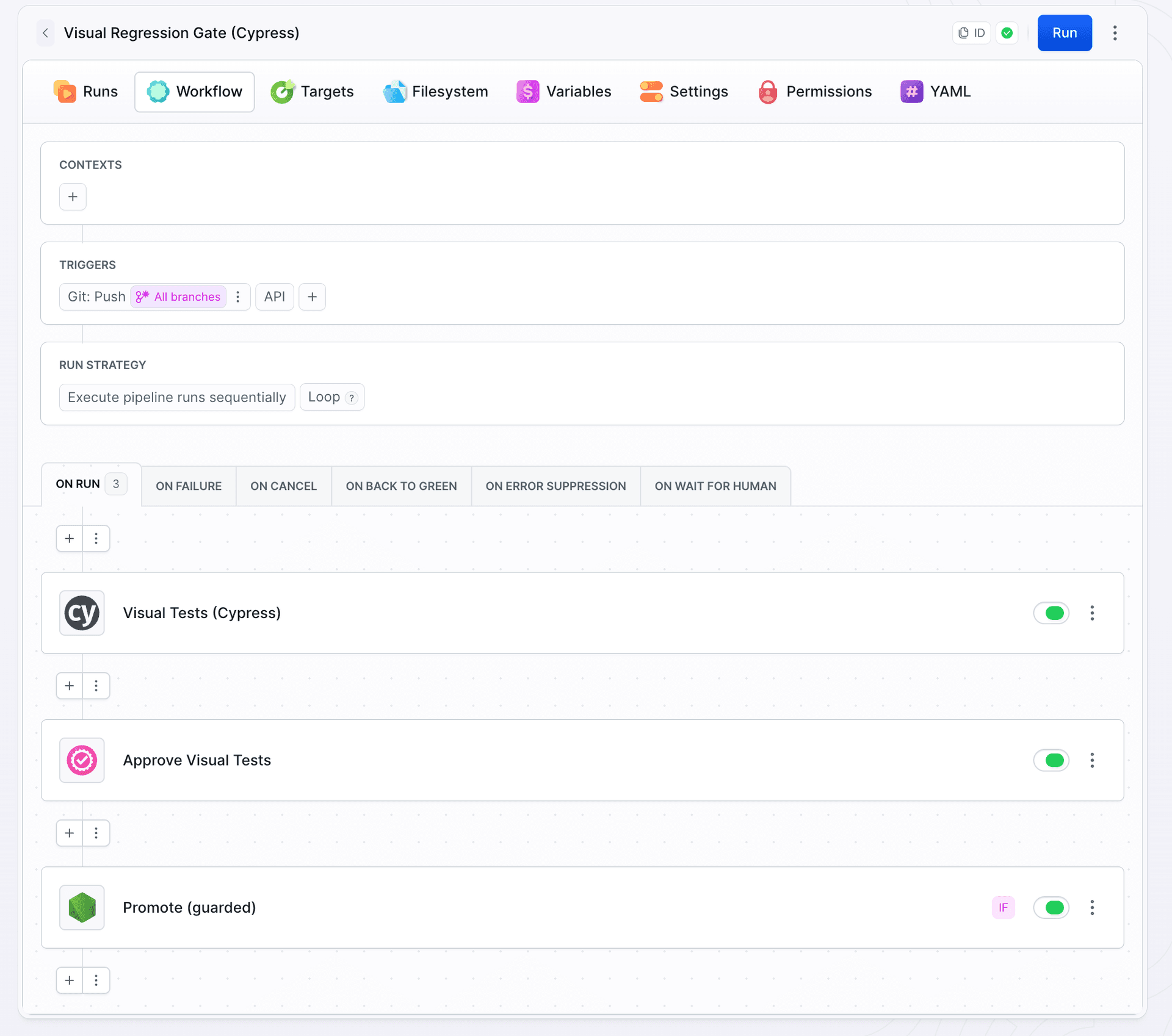Open ON ERROR SUPPRESSION tab
The height and width of the screenshot is (1036, 1172).
click(x=556, y=486)
